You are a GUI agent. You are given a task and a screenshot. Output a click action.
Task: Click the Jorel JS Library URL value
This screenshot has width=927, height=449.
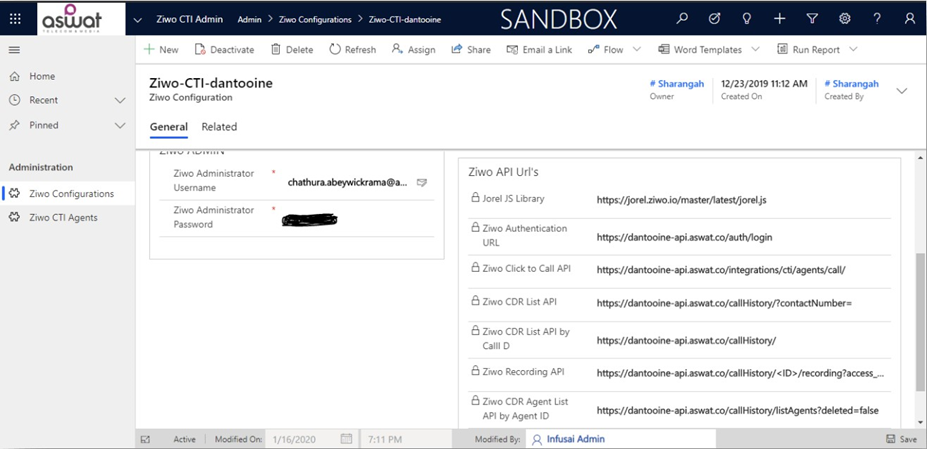(x=682, y=200)
